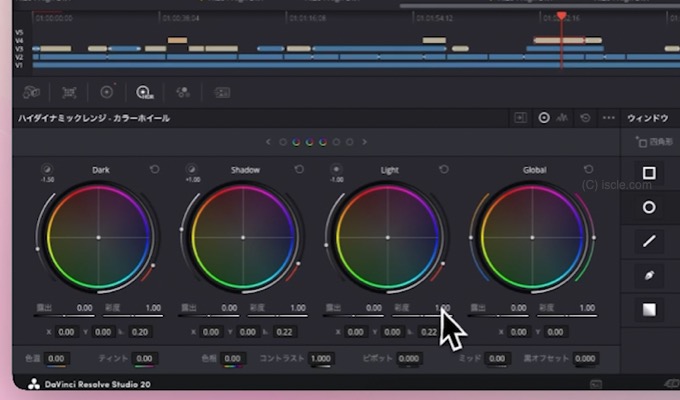The image size is (680, 400).
Task: Select the rectangle (square) window shape
Action: [x=649, y=173]
